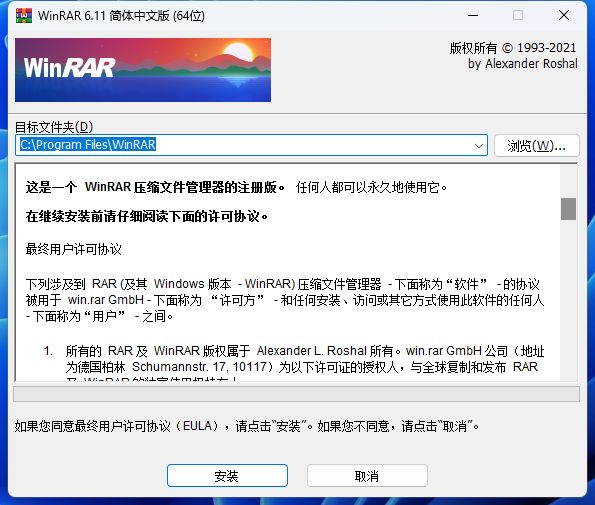Click the license text scrollbar thumb
The image size is (595, 505).
(x=568, y=209)
